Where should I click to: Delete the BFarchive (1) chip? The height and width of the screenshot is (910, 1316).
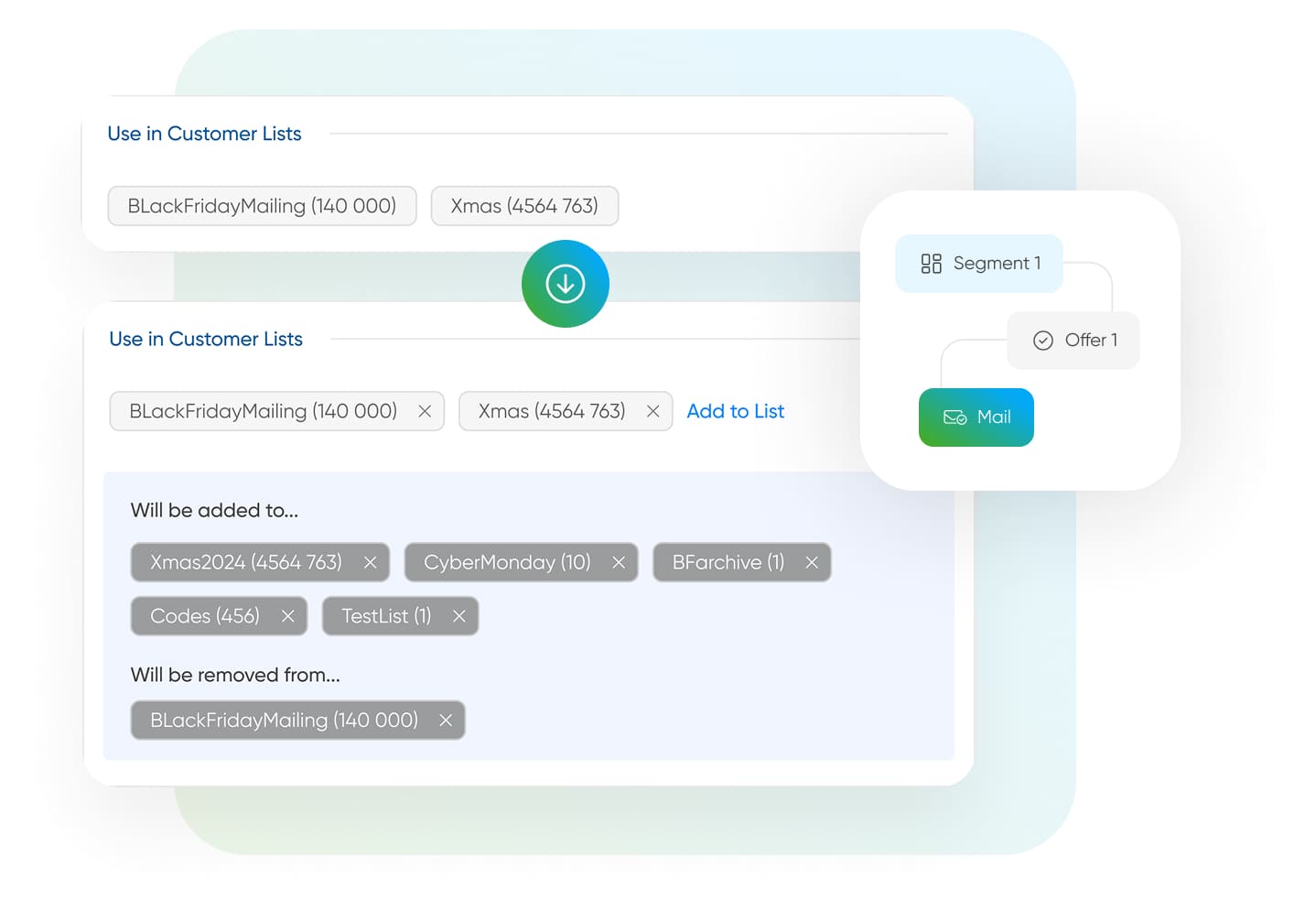click(x=811, y=563)
